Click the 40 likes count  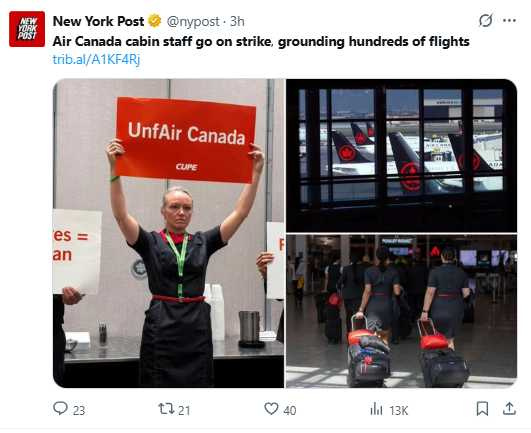290,411
